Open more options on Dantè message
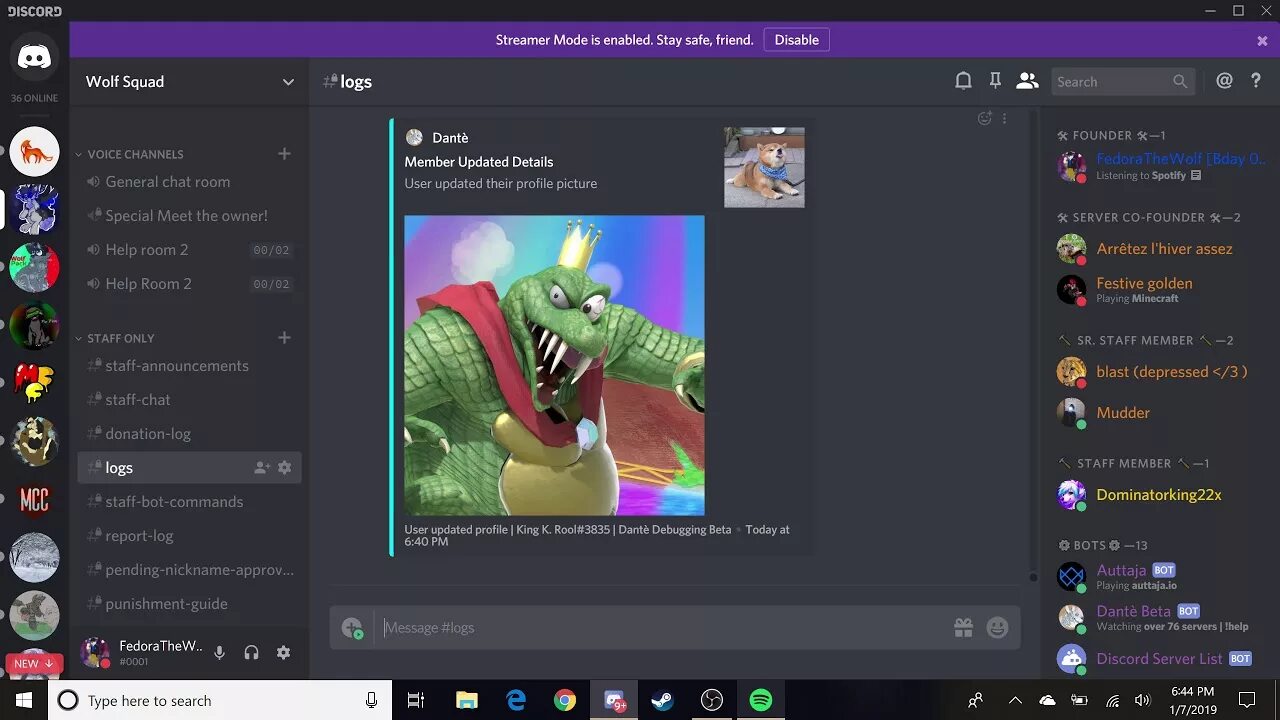Viewport: 1280px width, 720px height. (x=1004, y=118)
